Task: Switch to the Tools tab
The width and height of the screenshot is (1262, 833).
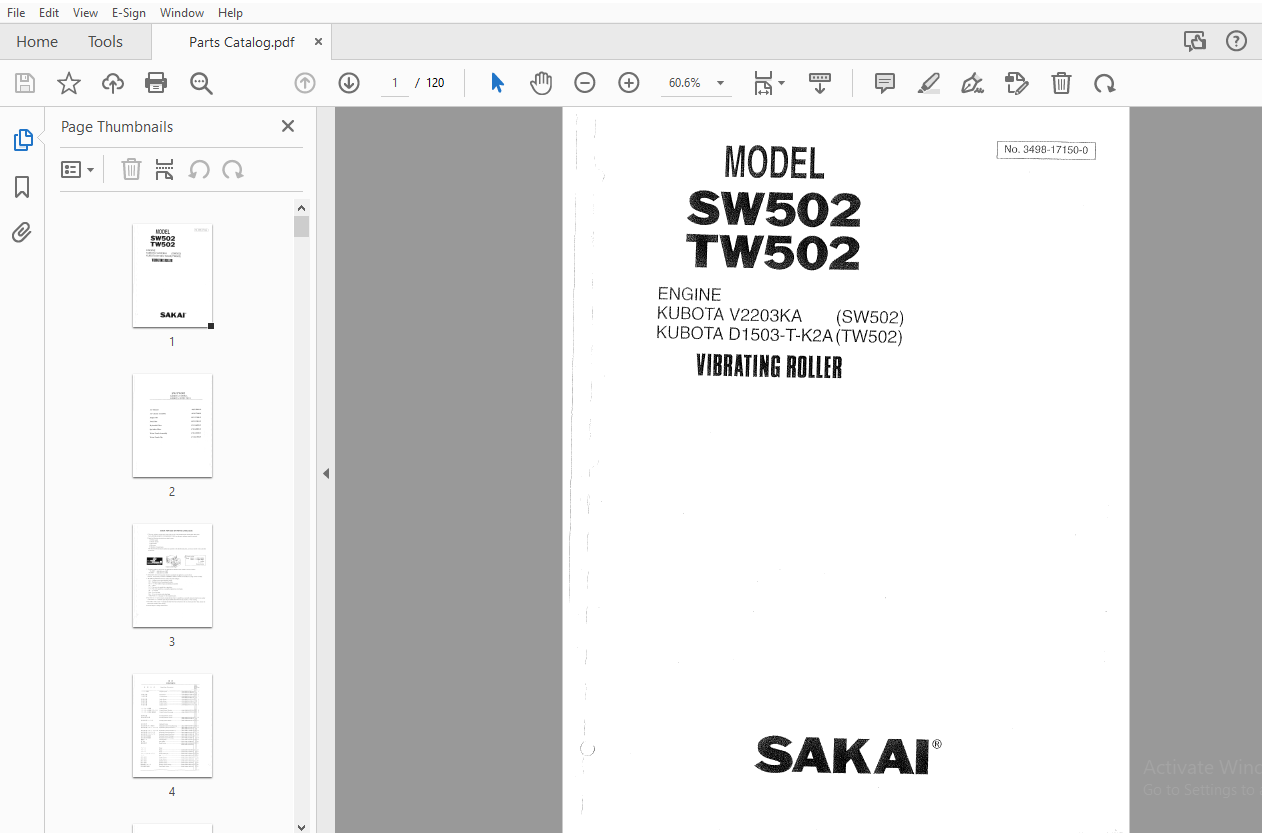Action: click(x=105, y=41)
